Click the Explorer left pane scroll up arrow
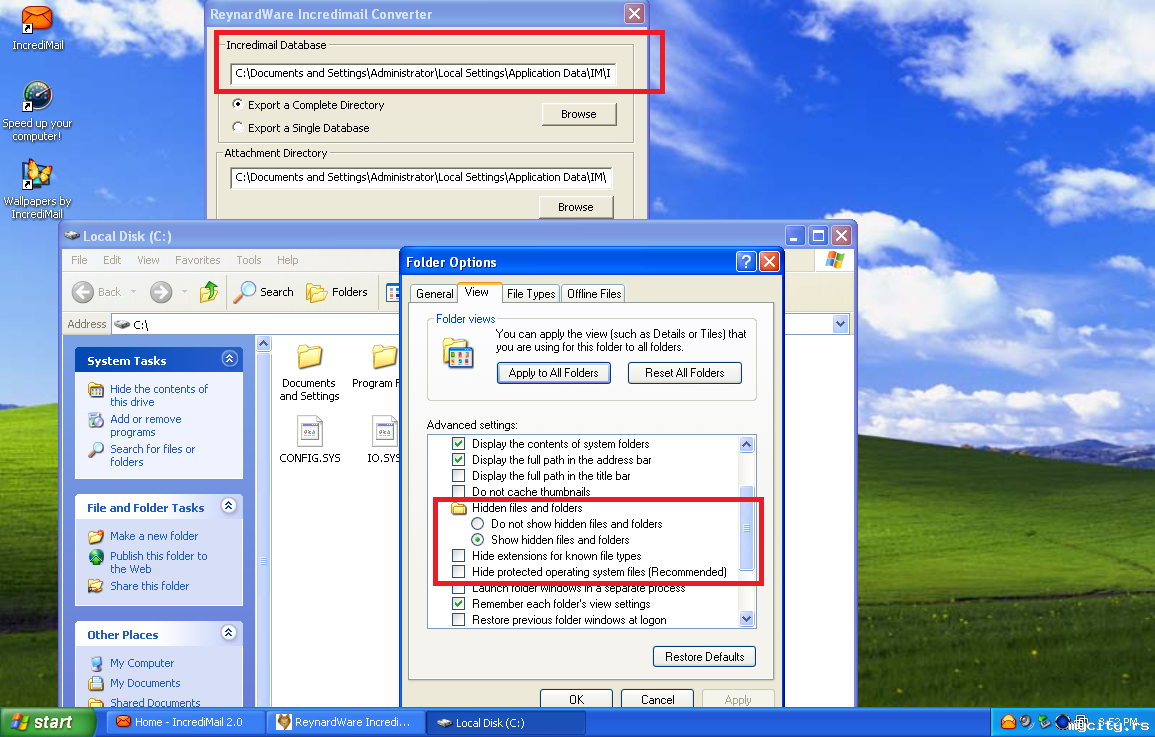The width and height of the screenshot is (1155, 737). point(264,343)
